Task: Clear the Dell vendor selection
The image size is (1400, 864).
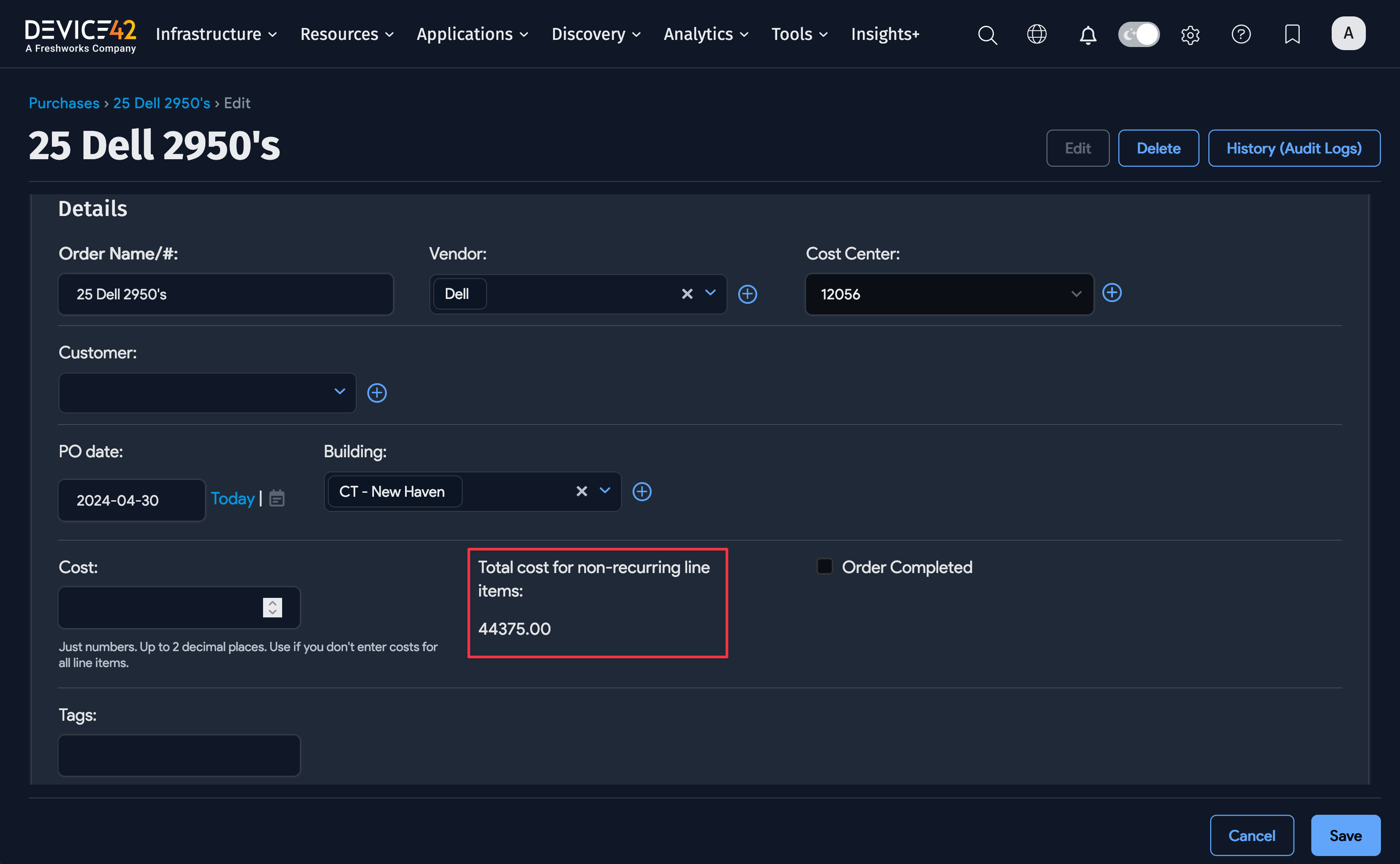Action: point(687,294)
